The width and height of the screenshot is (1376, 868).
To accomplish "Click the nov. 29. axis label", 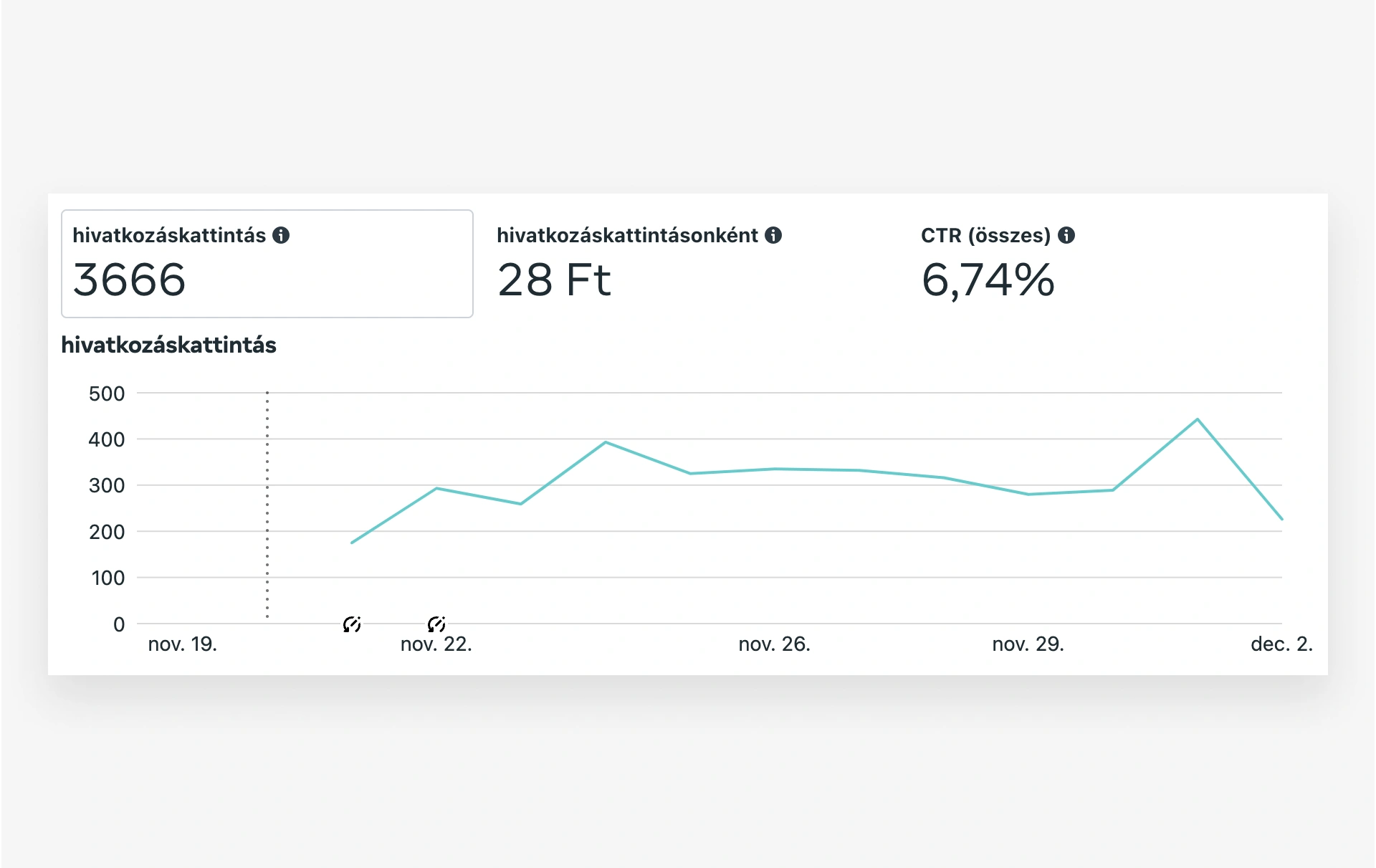I will tap(1028, 644).
